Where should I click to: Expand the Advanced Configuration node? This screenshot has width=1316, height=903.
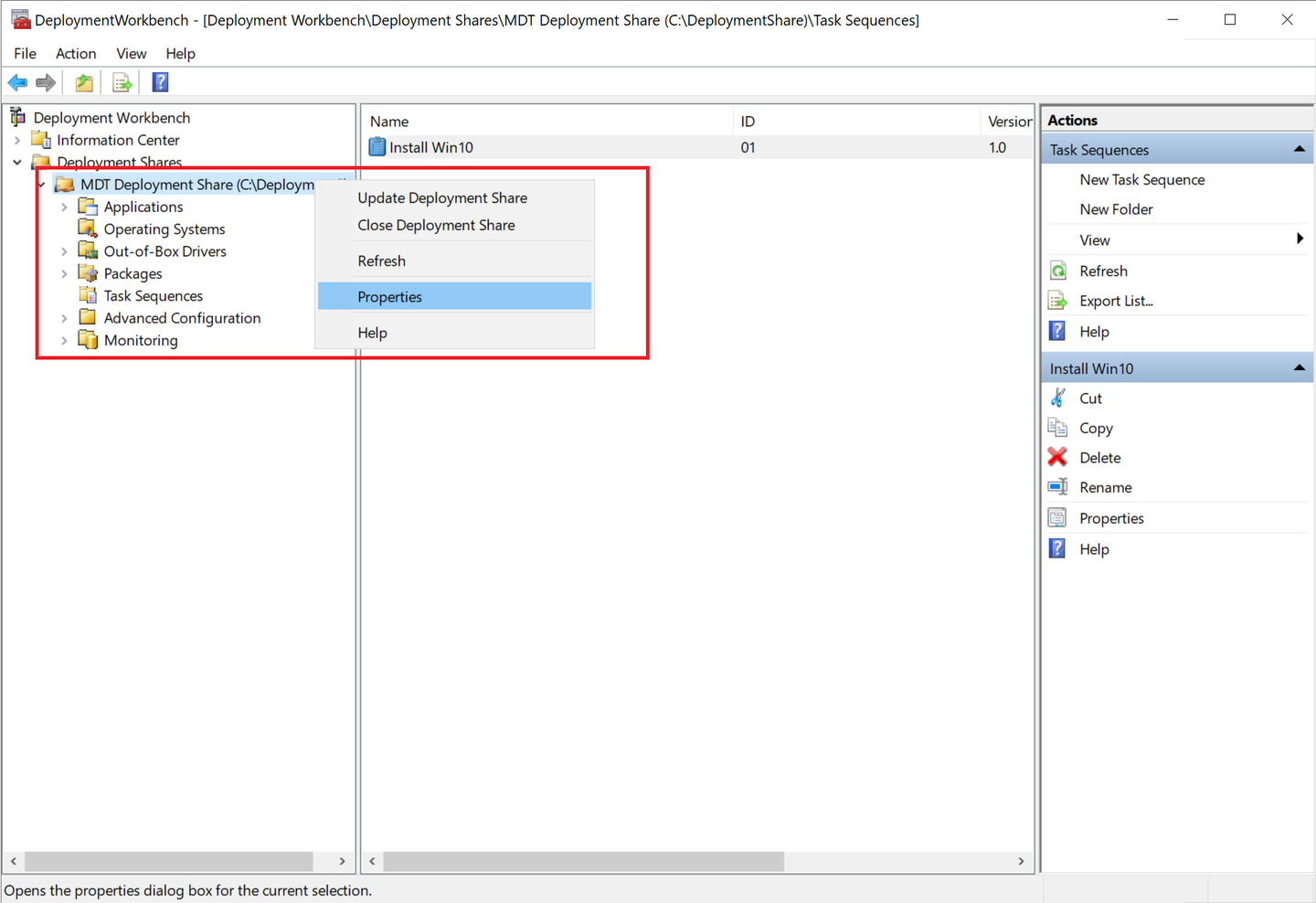(x=64, y=318)
